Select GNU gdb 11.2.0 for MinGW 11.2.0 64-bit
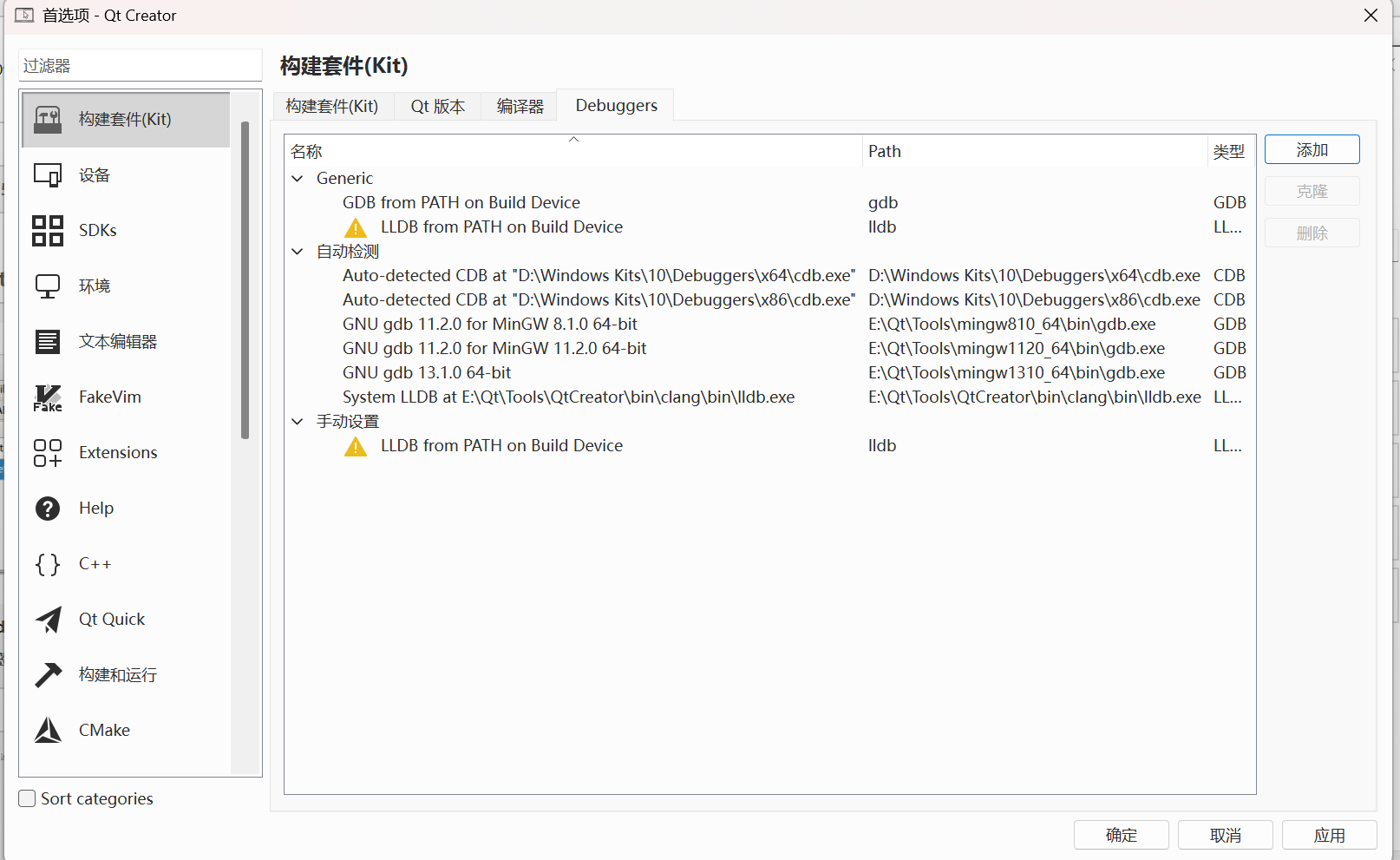Image resolution: width=1400 pixels, height=860 pixels. point(494,349)
